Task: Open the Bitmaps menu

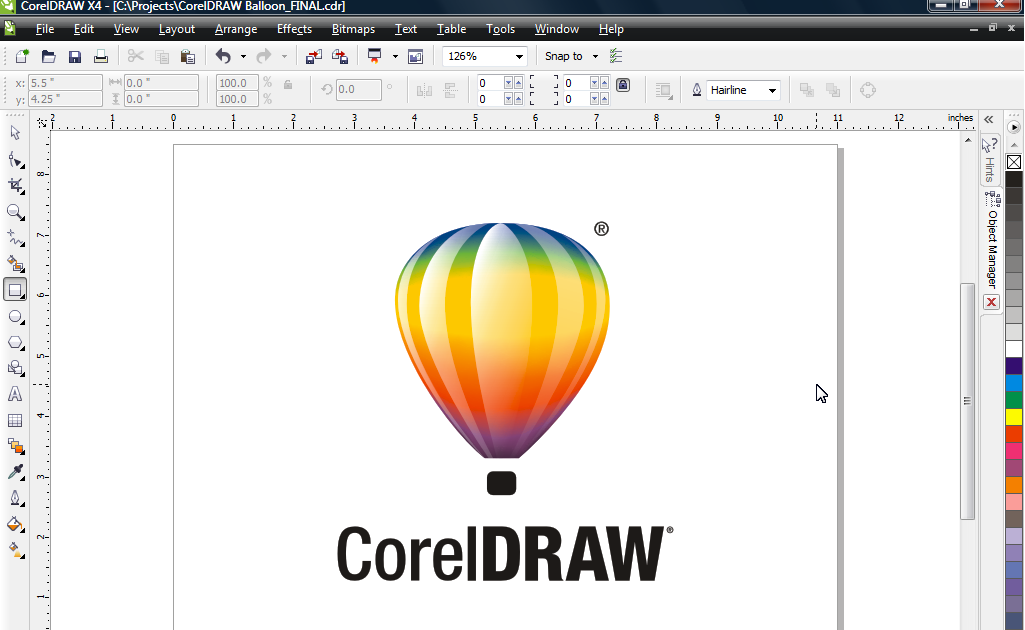Action: [353, 29]
